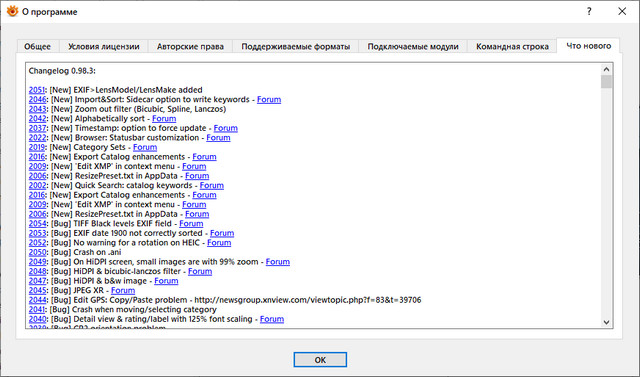This screenshot has width=640, height=377.
Task: Open issue link 2051 for LensModel/LensMake
Action: coord(36,90)
